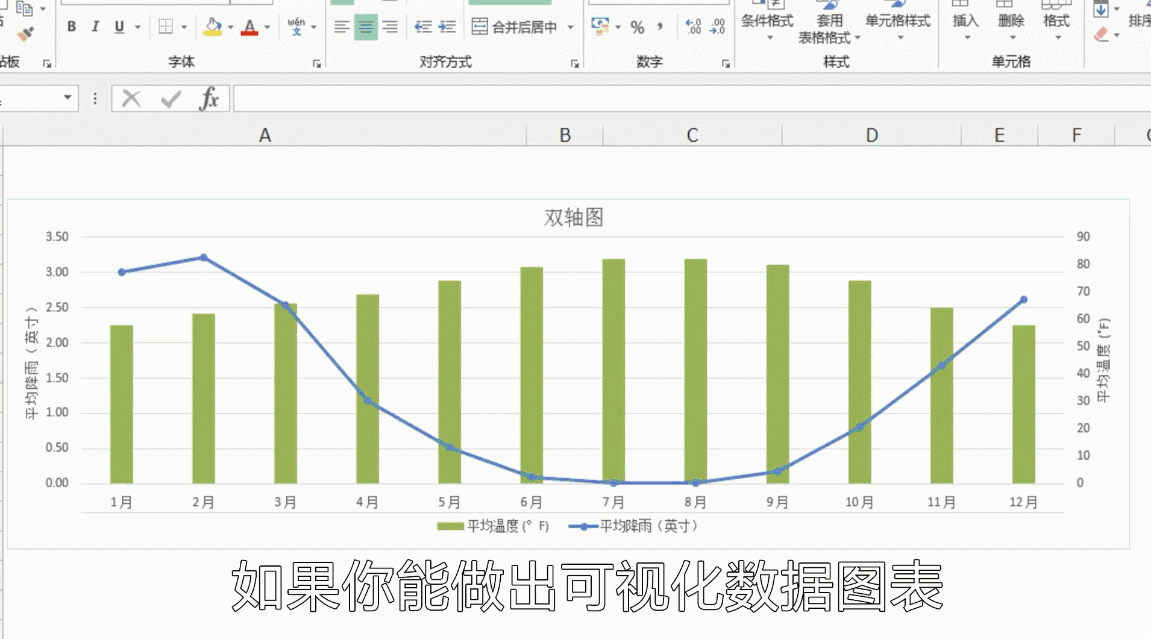Open phonetic guide dropdown arrow

point(314,27)
